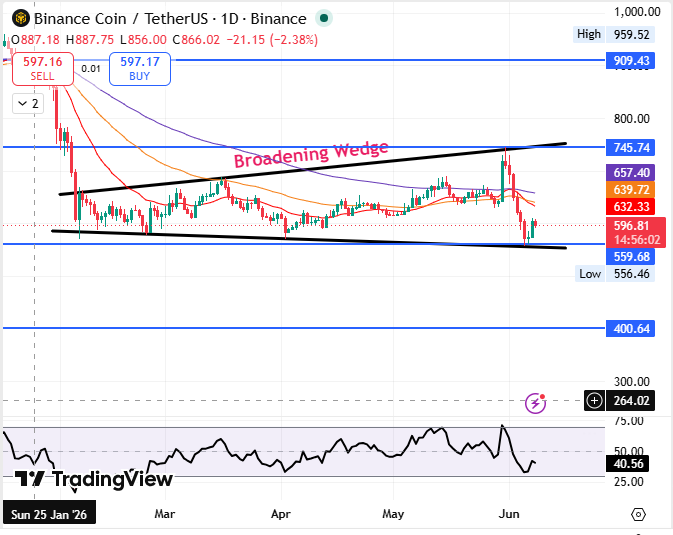The height and width of the screenshot is (535, 673).
Task: Open the chart settings gear icon
Action: [x=638, y=514]
